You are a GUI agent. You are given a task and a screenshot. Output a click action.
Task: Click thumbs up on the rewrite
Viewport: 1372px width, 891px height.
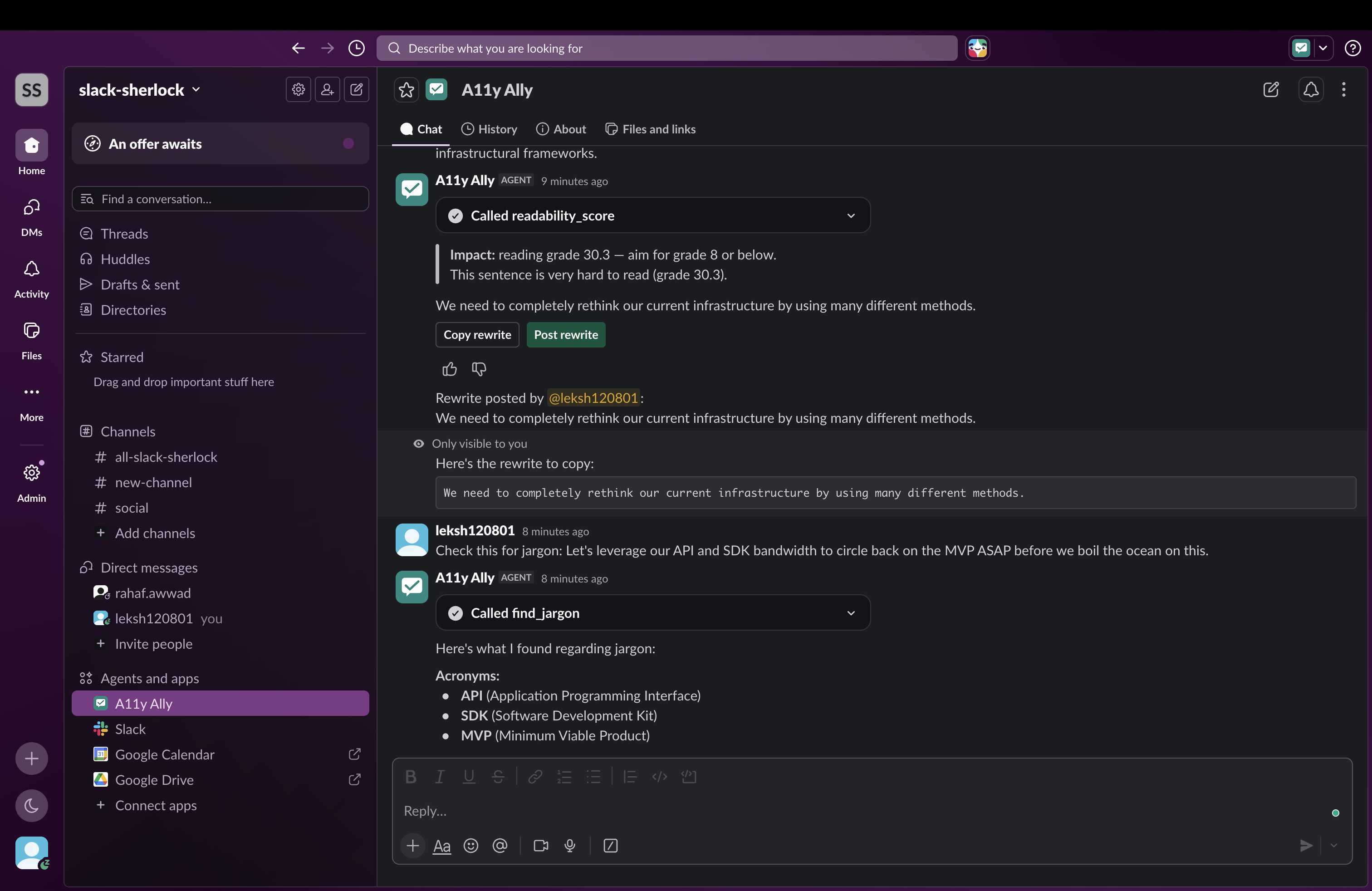tap(449, 369)
